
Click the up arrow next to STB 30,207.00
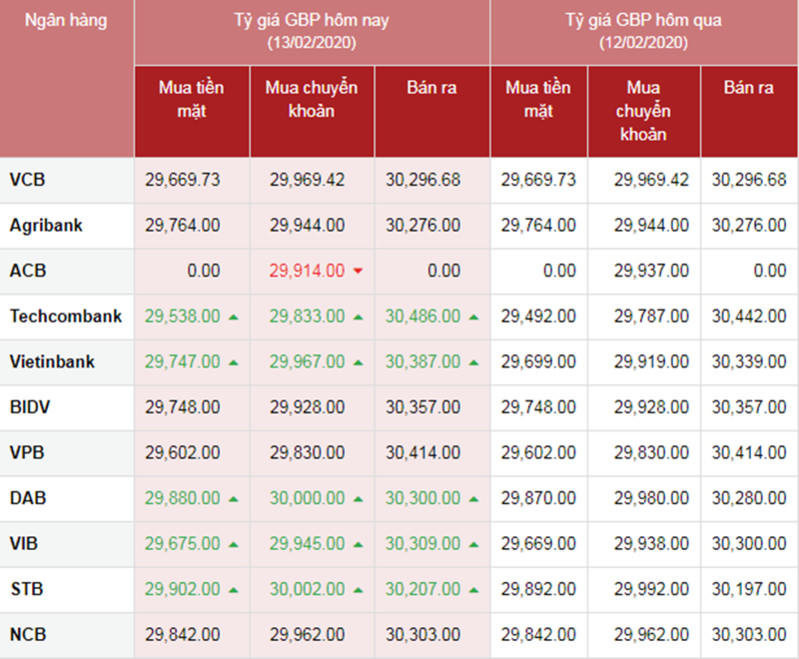(474, 590)
